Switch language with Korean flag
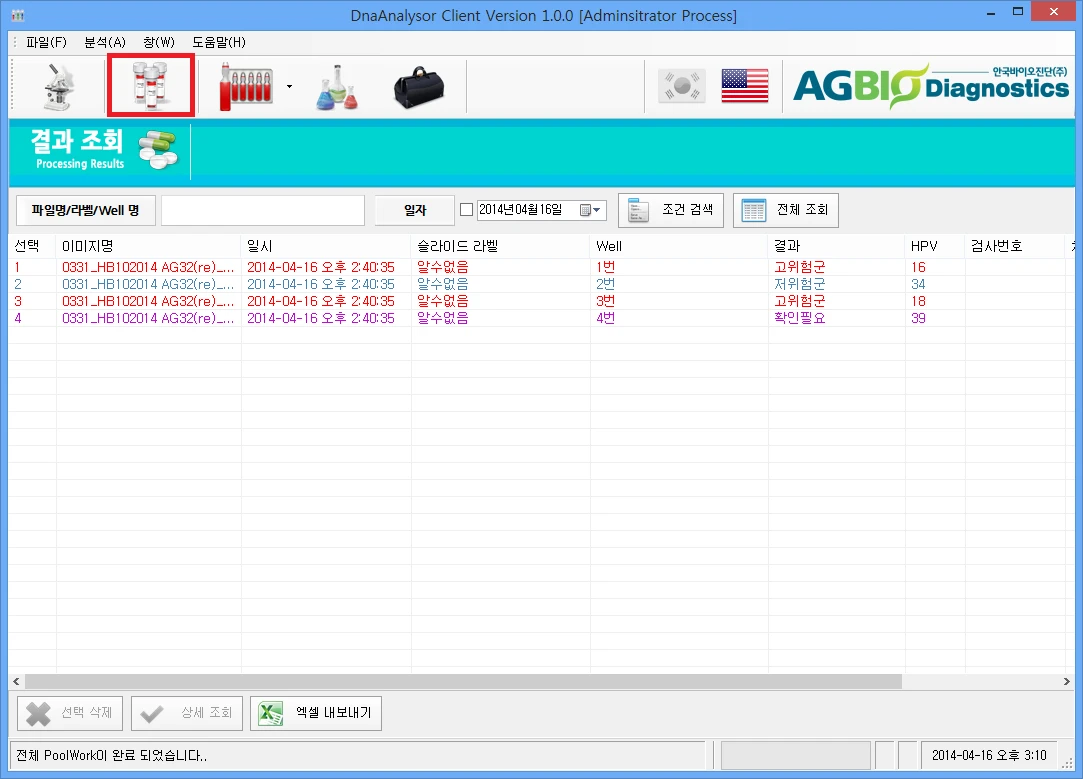 [682, 86]
